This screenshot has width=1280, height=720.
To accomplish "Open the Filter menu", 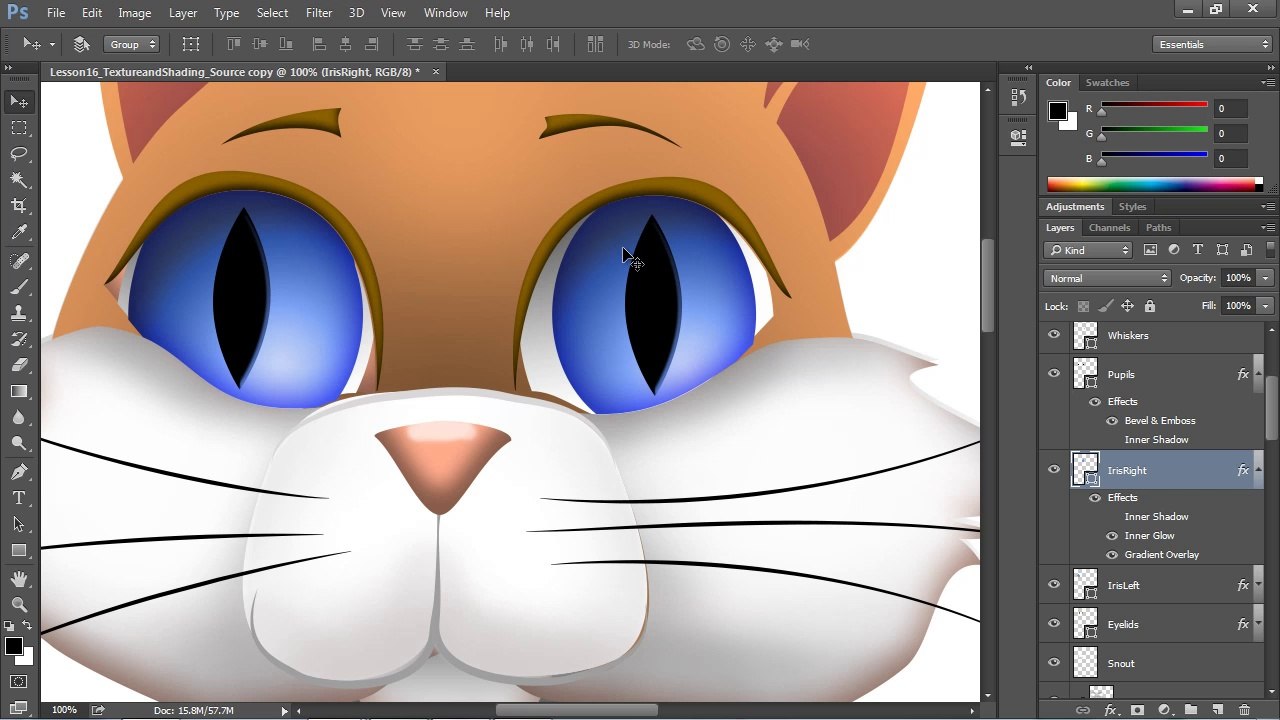I will 319,13.
